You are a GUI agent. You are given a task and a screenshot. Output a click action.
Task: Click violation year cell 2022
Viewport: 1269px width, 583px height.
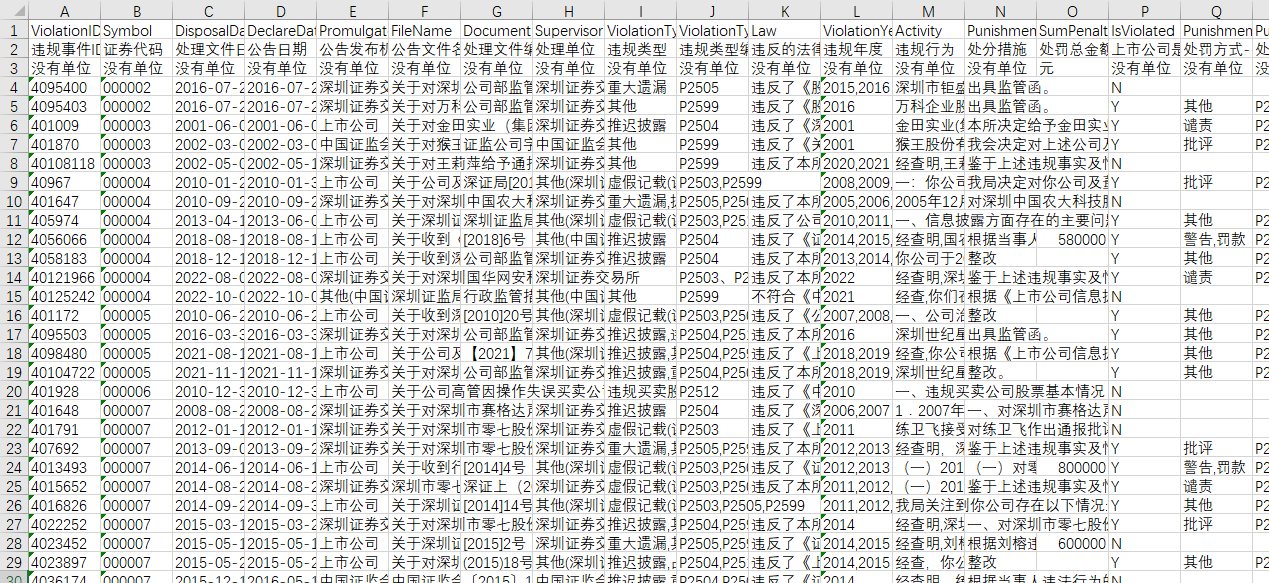pos(856,278)
